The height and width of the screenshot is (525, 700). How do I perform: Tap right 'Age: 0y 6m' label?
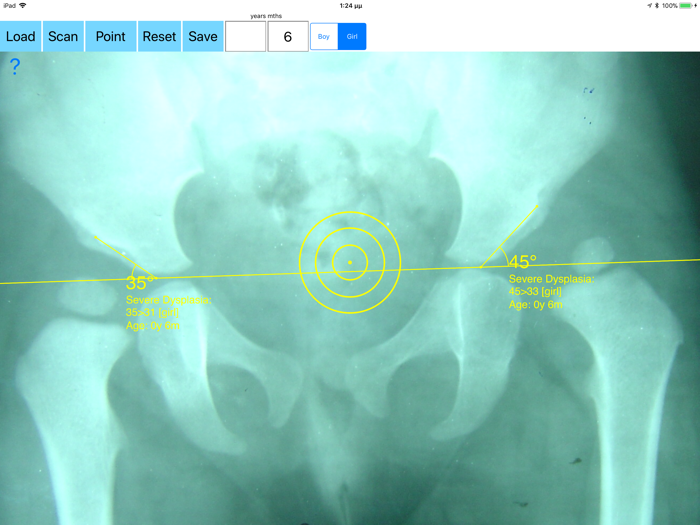536,304
